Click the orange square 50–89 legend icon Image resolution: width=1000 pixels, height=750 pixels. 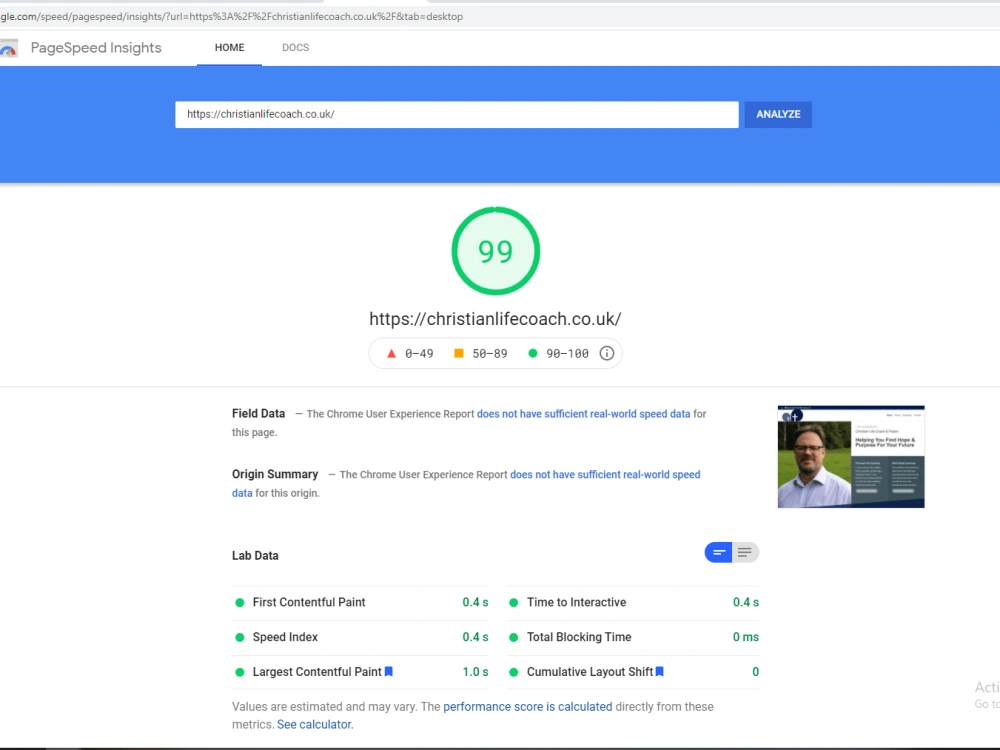click(459, 353)
